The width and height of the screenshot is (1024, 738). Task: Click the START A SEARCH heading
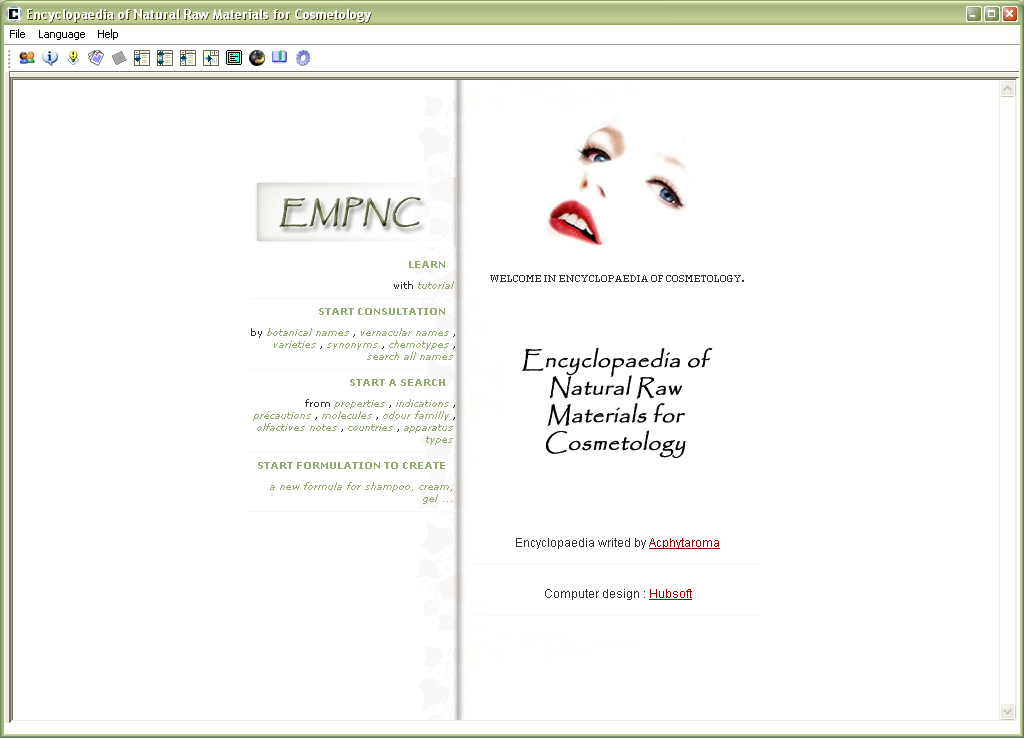click(398, 383)
